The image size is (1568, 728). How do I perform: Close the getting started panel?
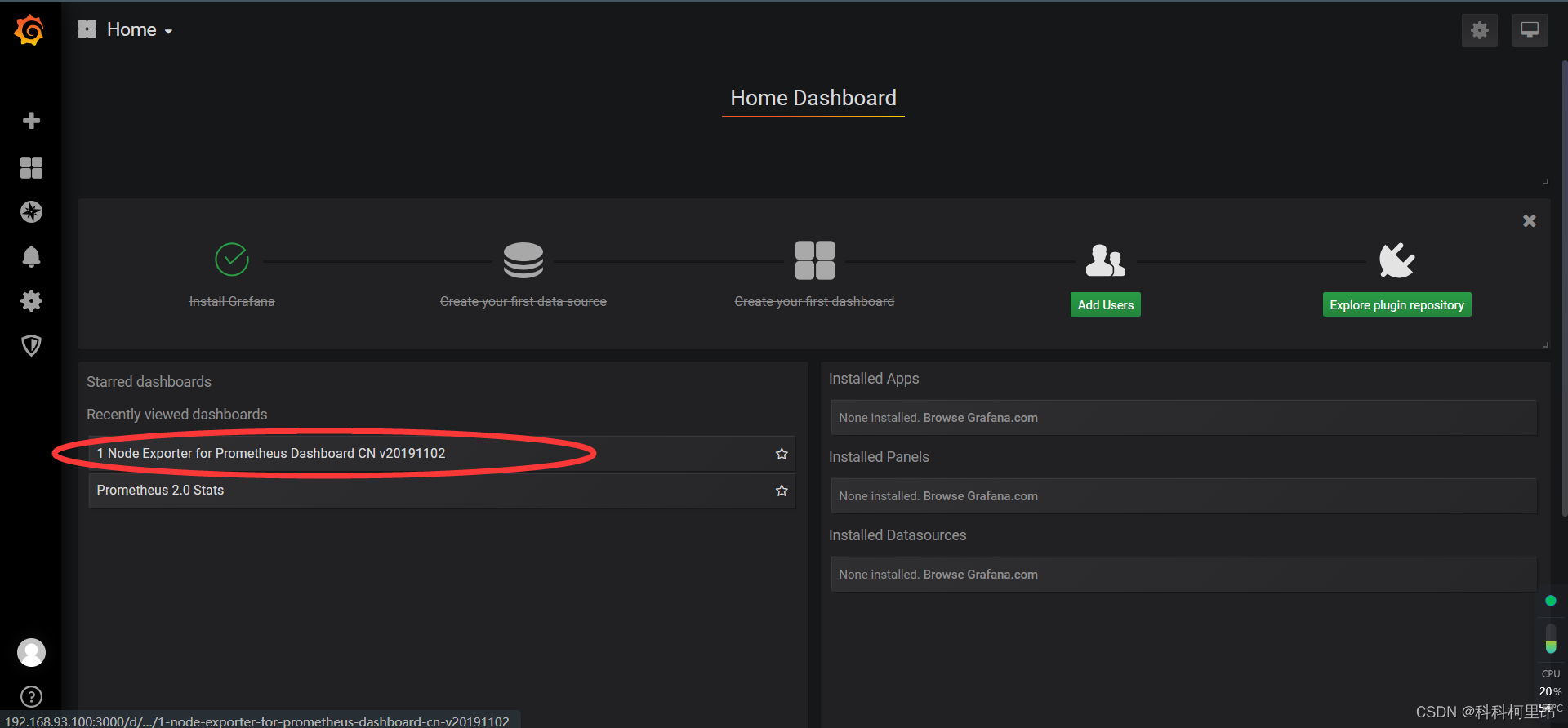[x=1530, y=221]
